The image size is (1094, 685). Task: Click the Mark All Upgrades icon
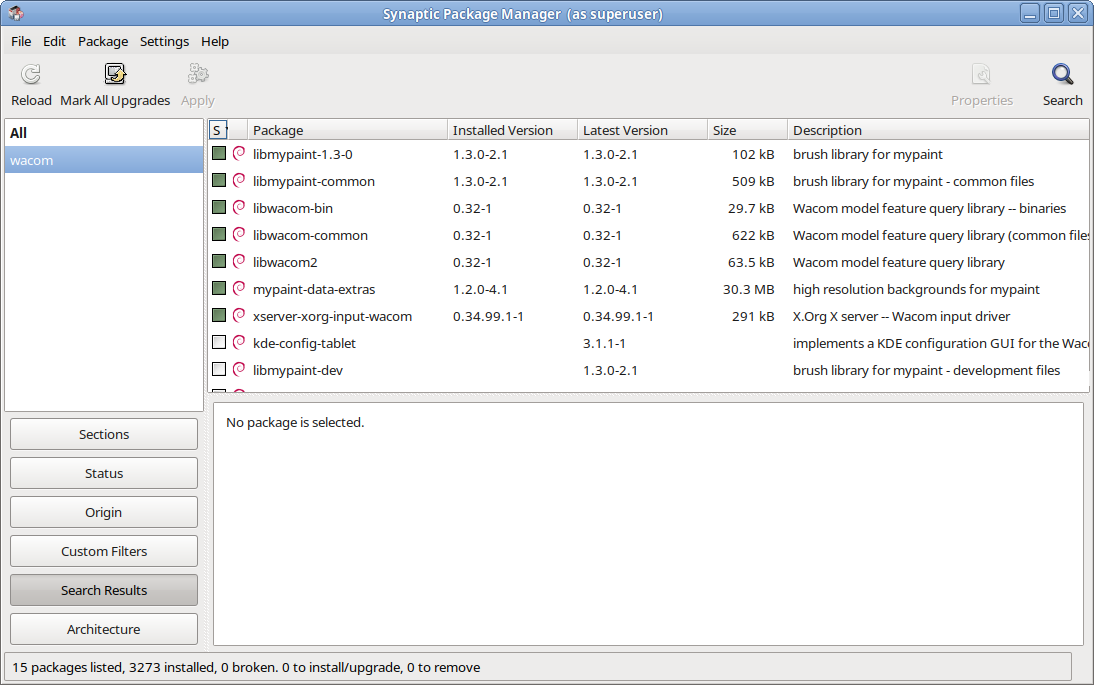point(115,75)
